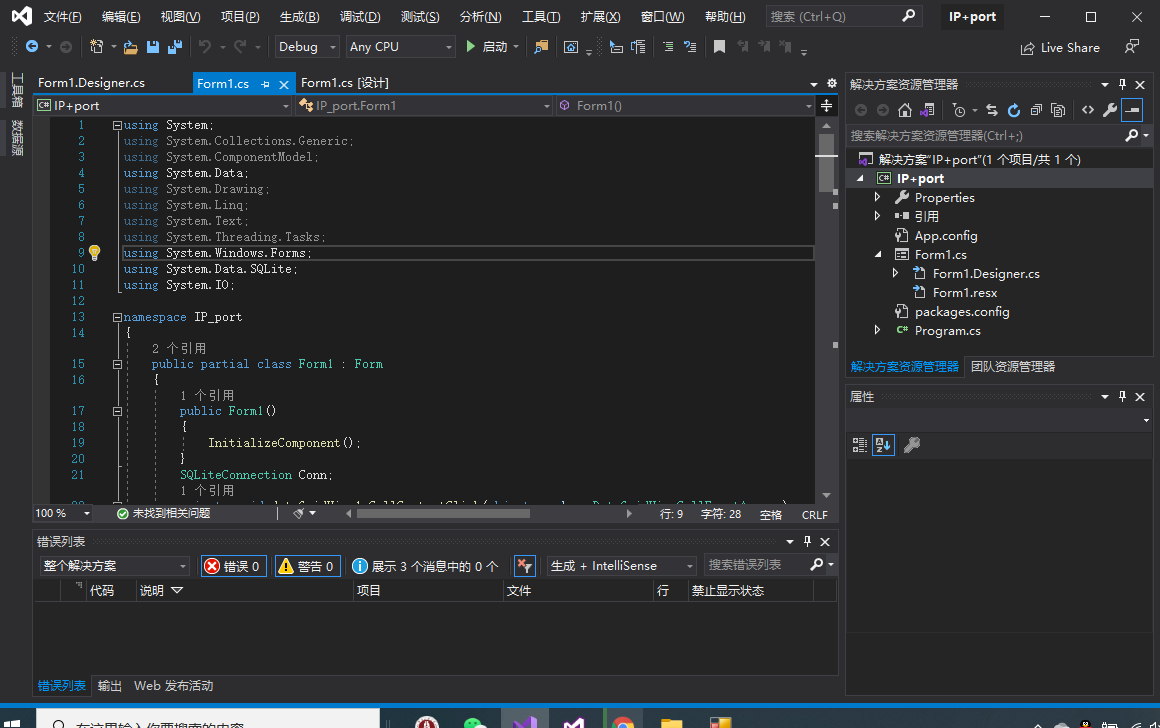Toggle auto-hide pin of Solution Explorer panel
This screenshot has width=1160, height=728.
click(1122, 85)
